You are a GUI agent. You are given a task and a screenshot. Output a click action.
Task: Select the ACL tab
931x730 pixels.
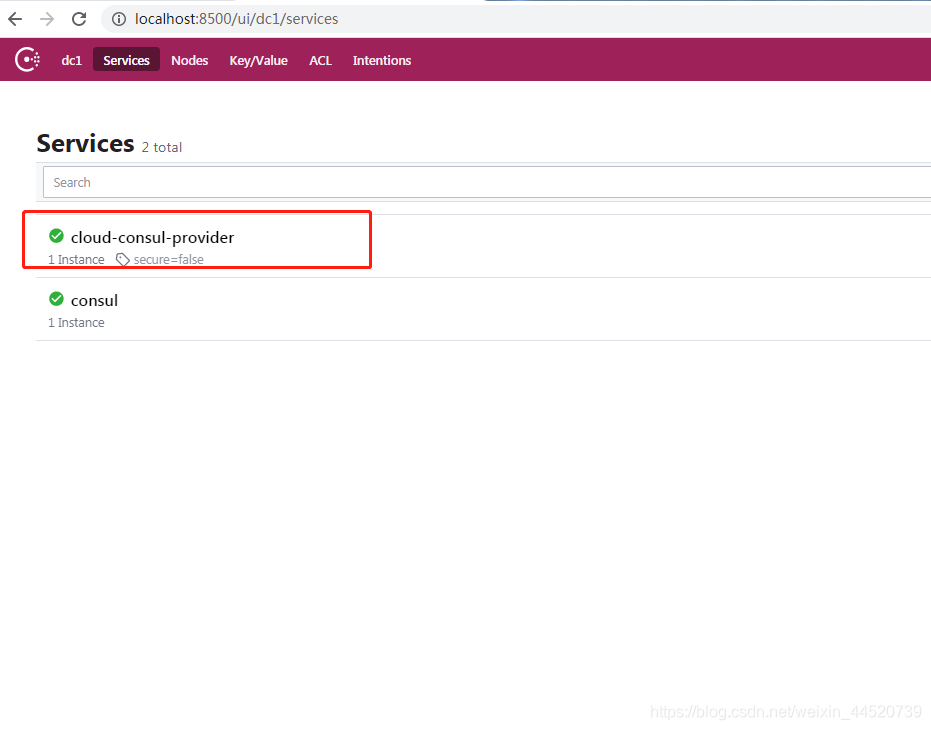pos(320,60)
